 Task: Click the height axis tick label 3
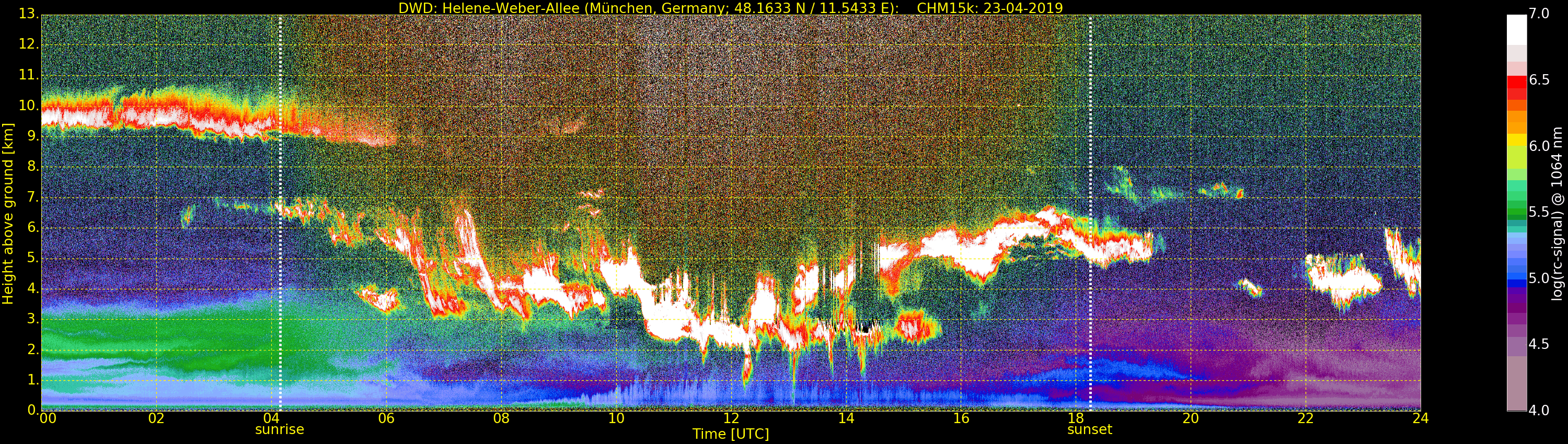point(32,319)
